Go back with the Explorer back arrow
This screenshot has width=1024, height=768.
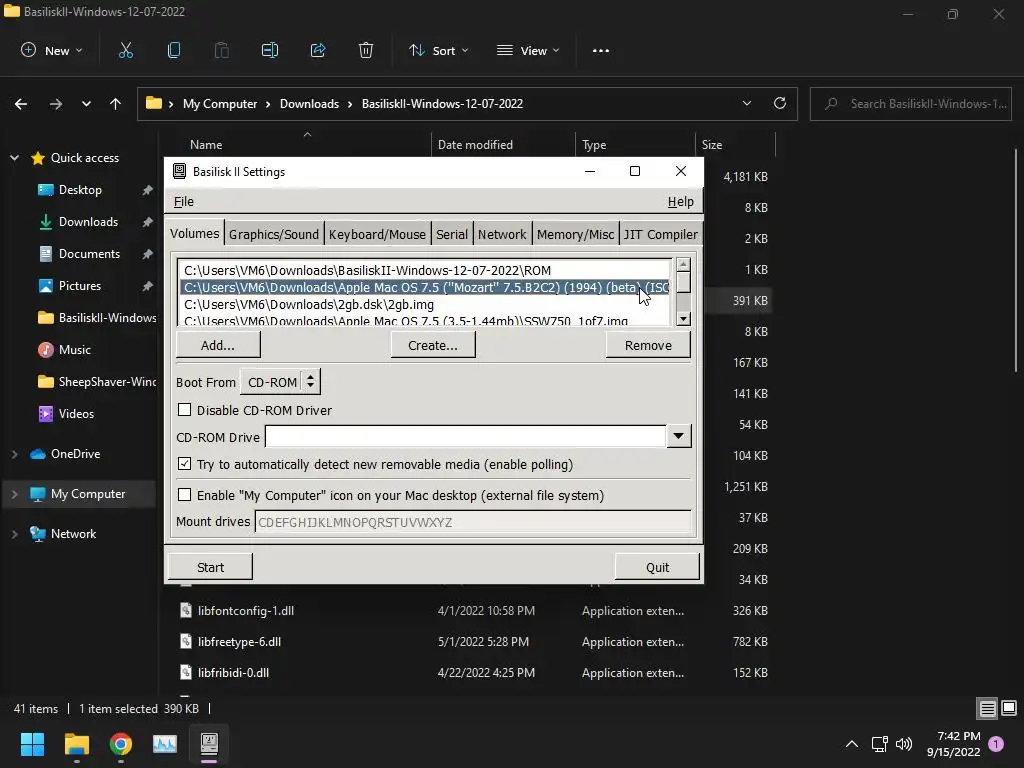21,104
